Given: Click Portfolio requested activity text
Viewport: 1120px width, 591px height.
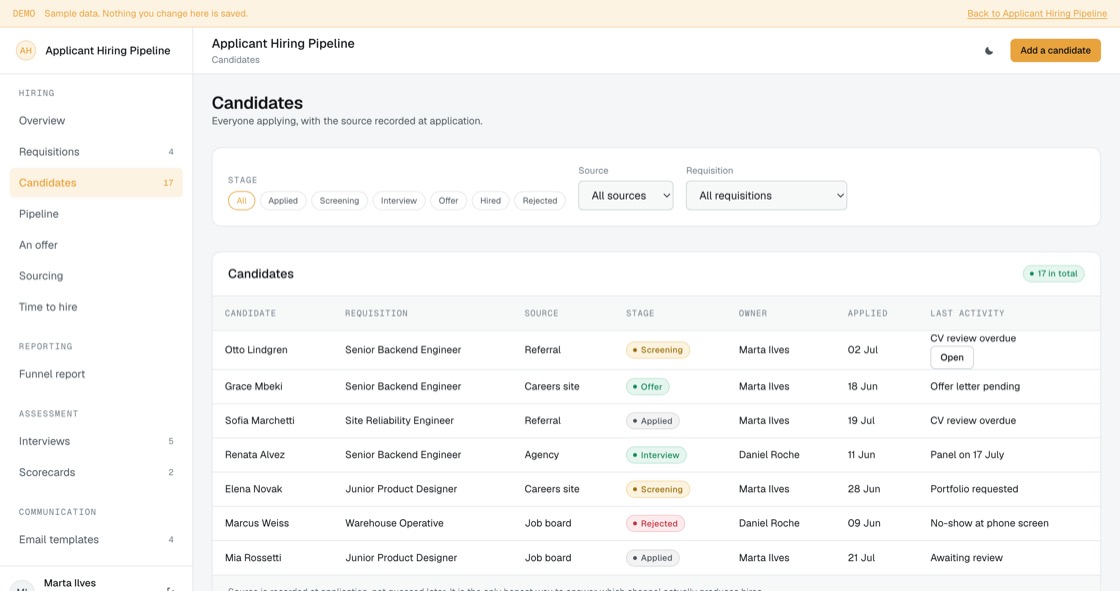Looking at the screenshot, I should 974,490.
